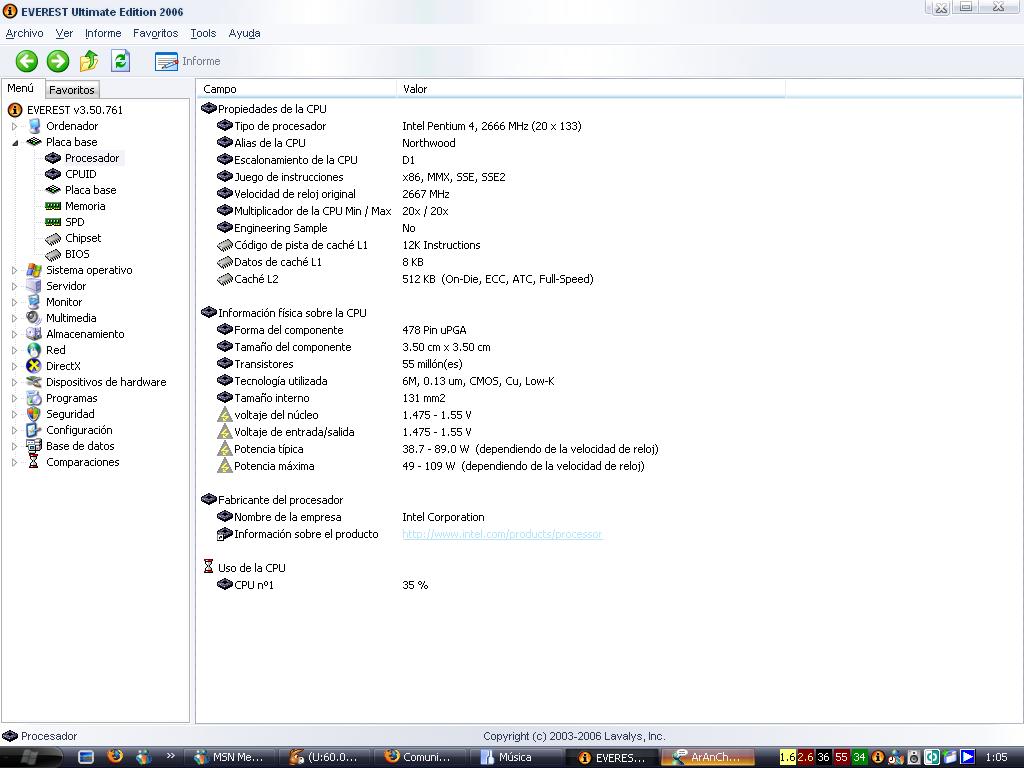Click the MSN Messenger icon in quick launch
This screenshot has height=768, width=1024.
(143, 758)
